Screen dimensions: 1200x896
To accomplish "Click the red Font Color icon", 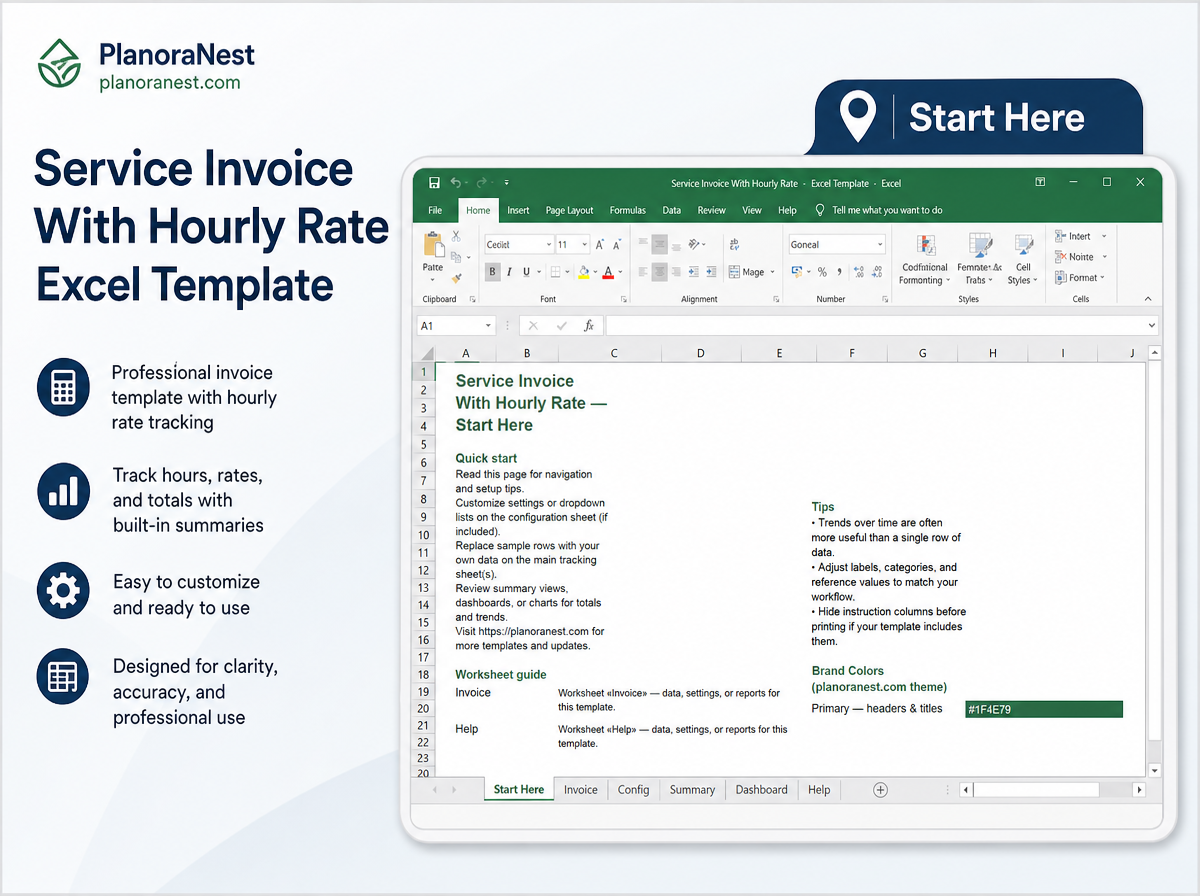I will click(608, 271).
